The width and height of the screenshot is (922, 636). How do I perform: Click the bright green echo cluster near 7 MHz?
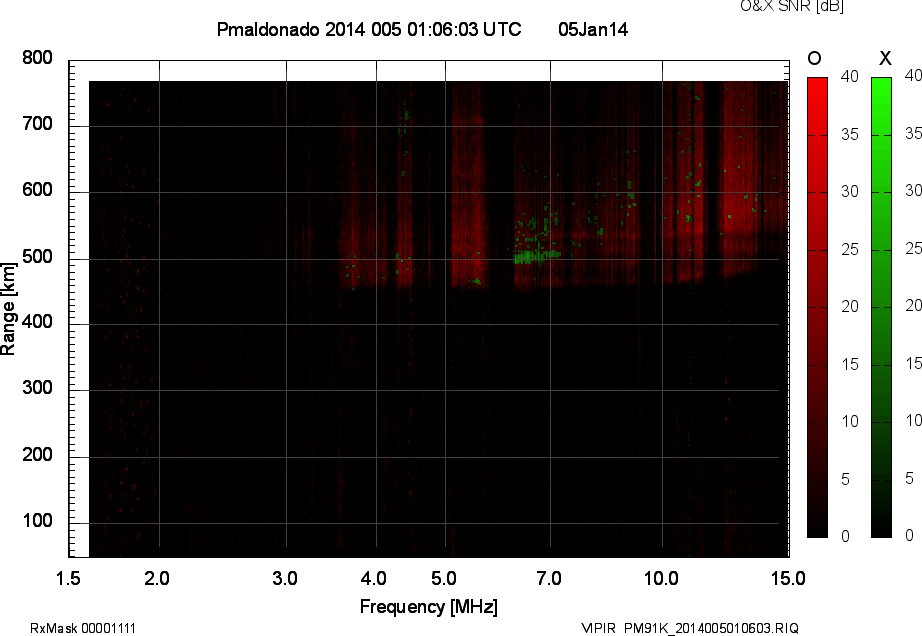pyautogui.click(x=537, y=257)
